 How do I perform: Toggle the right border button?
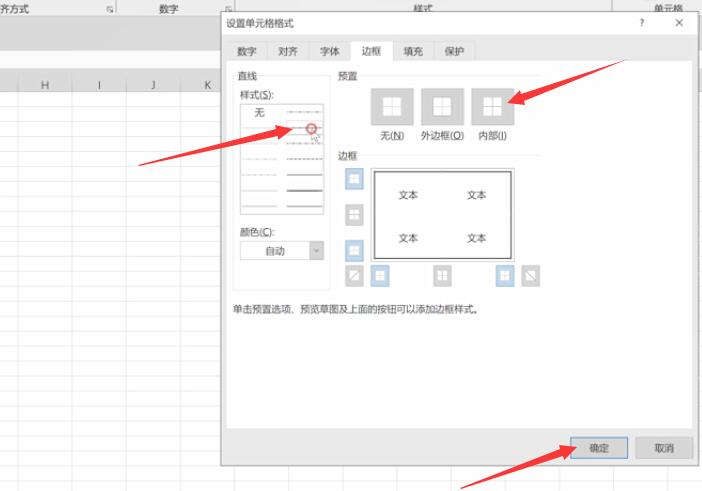point(505,276)
